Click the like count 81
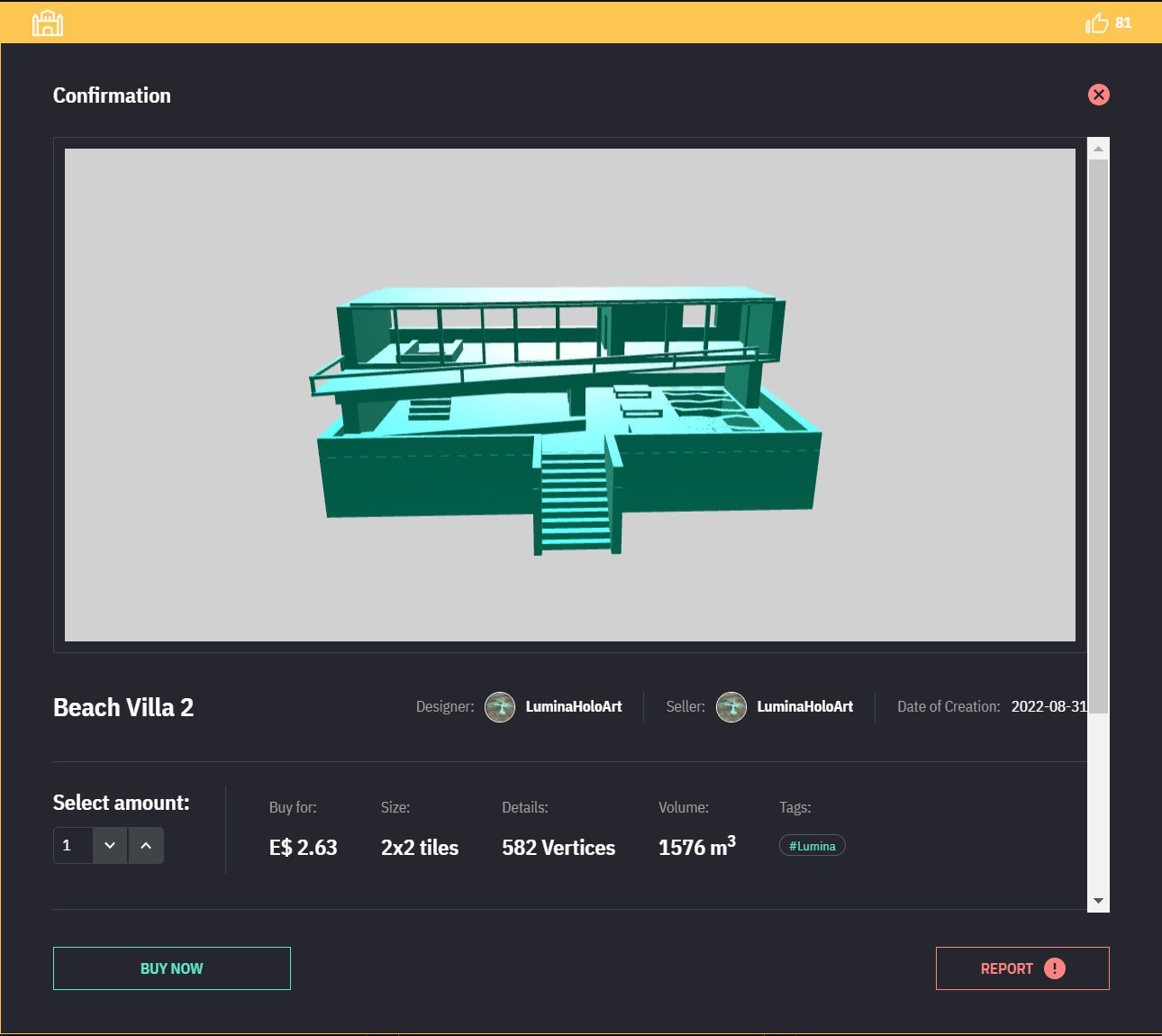The image size is (1162, 1036). (1123, 23)
